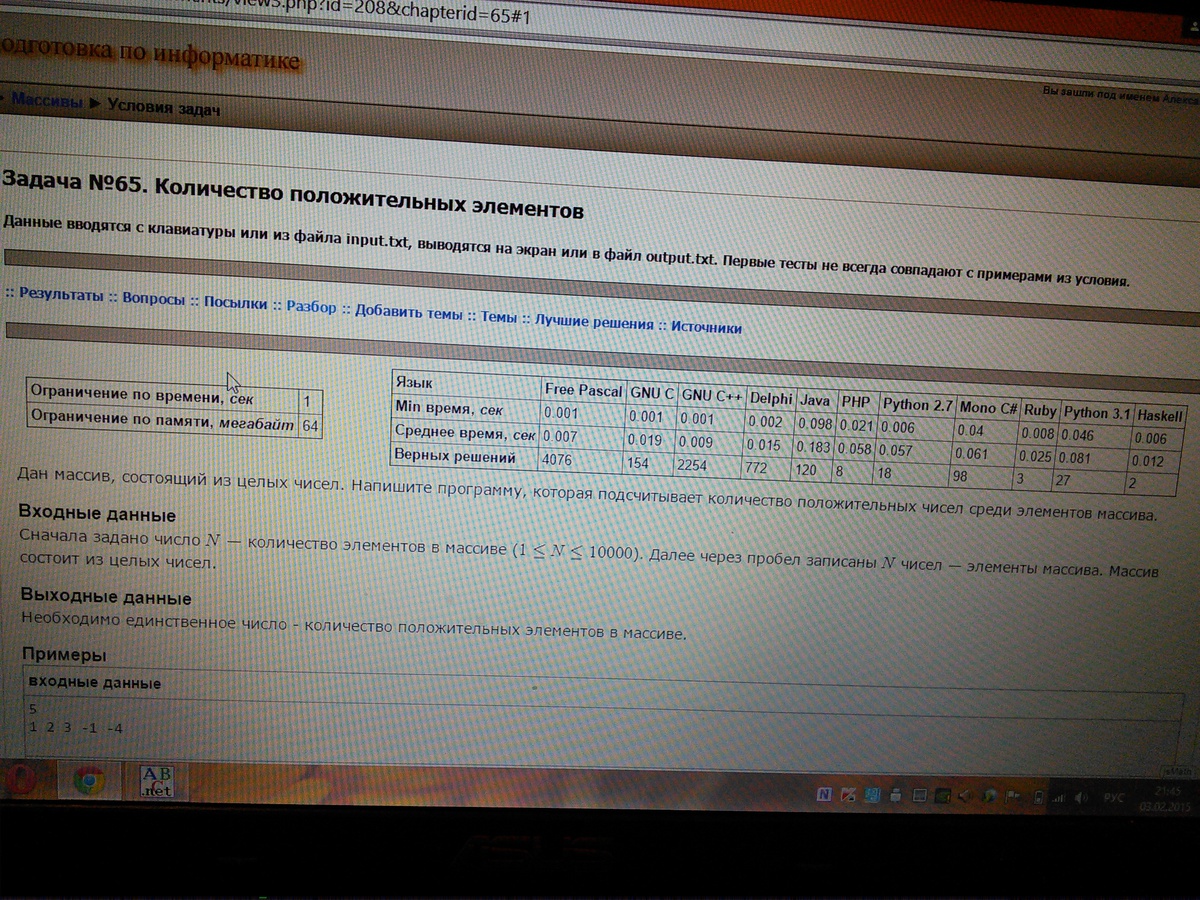Open the battery power tray icon
This screenshot has height=900, width=1200.
click(x=1038, y=797)
